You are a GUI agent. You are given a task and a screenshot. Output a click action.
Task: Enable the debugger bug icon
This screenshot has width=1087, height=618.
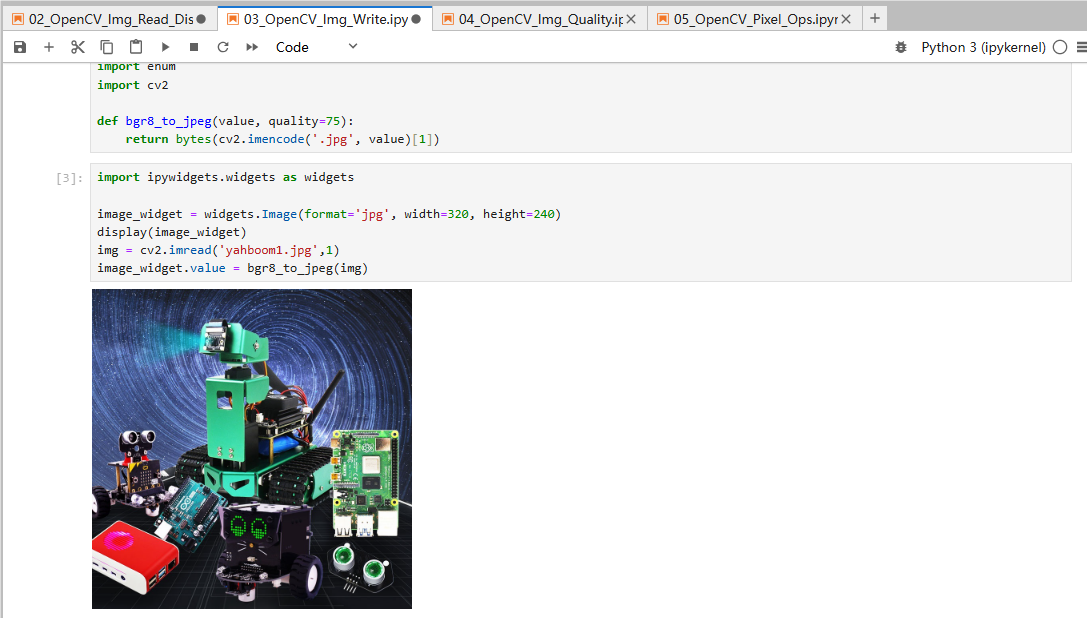[x=901, y=47]
